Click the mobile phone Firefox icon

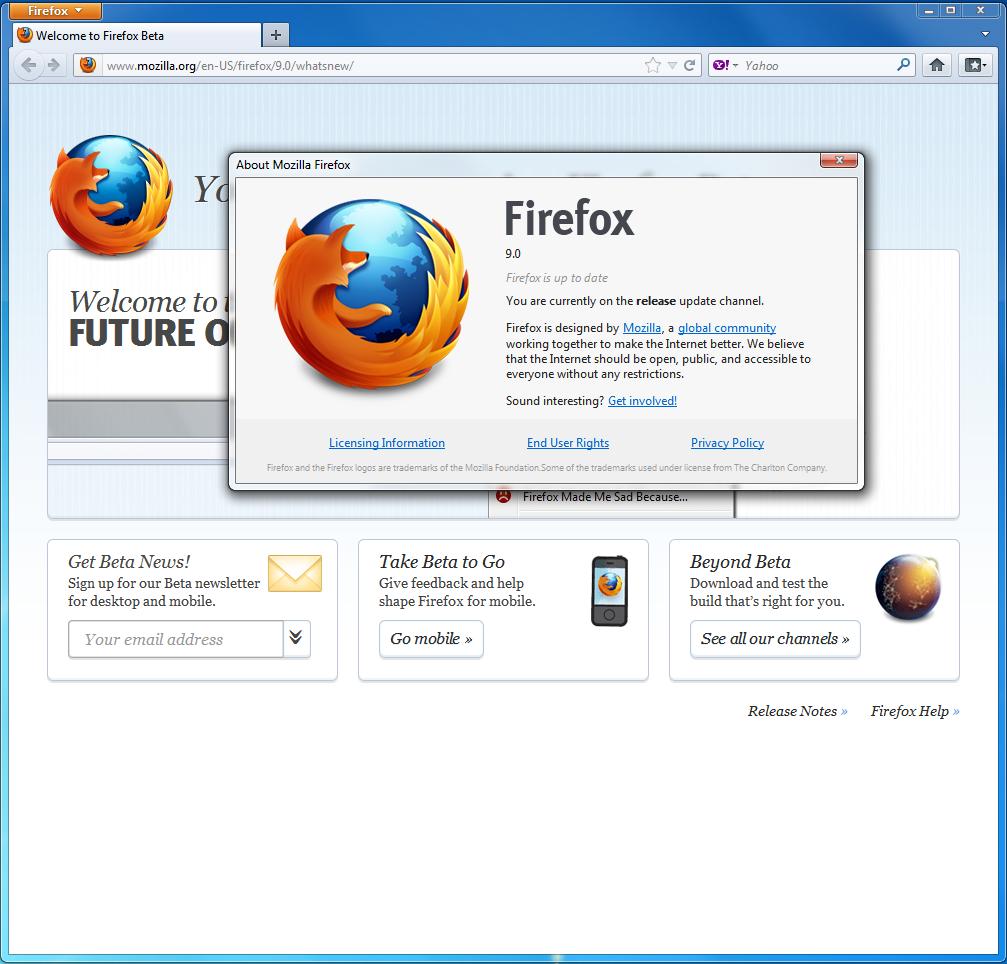point(609,590)
